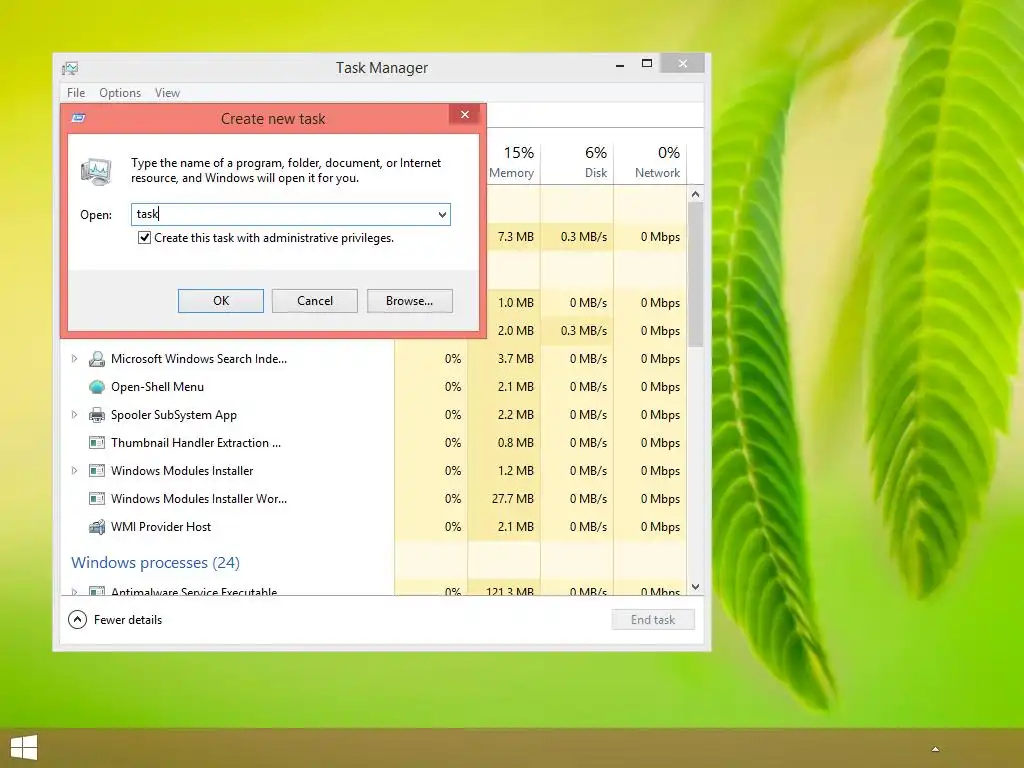
Task: Click the process list vertical scrollbar thumb
Action: [696, 274]
